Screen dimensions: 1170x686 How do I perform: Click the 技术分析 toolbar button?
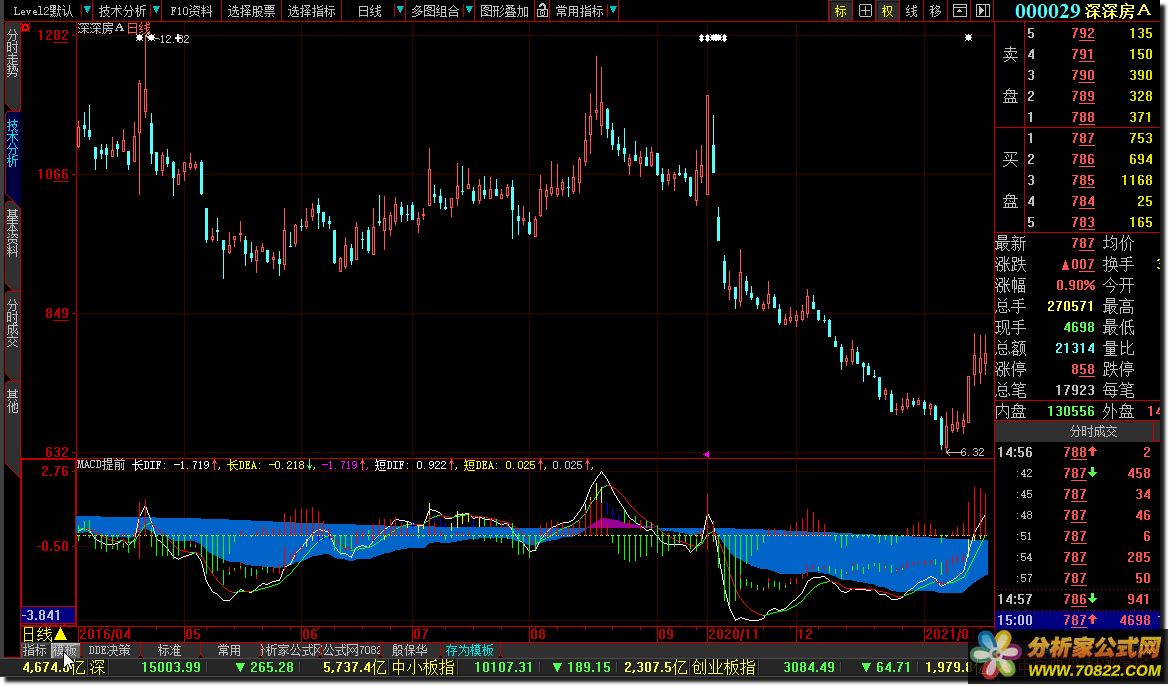[x=122, y=10]
